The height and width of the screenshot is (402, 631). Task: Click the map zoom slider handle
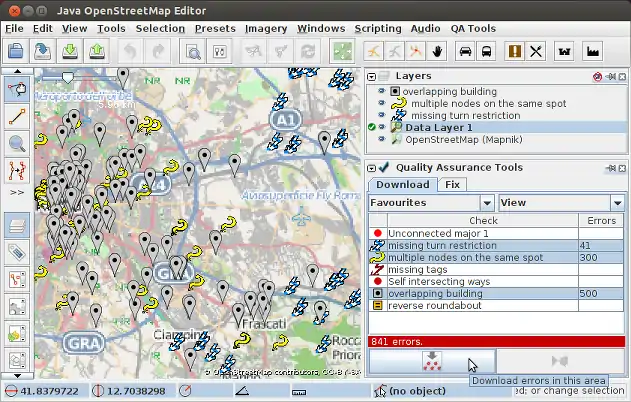point(67,76)
